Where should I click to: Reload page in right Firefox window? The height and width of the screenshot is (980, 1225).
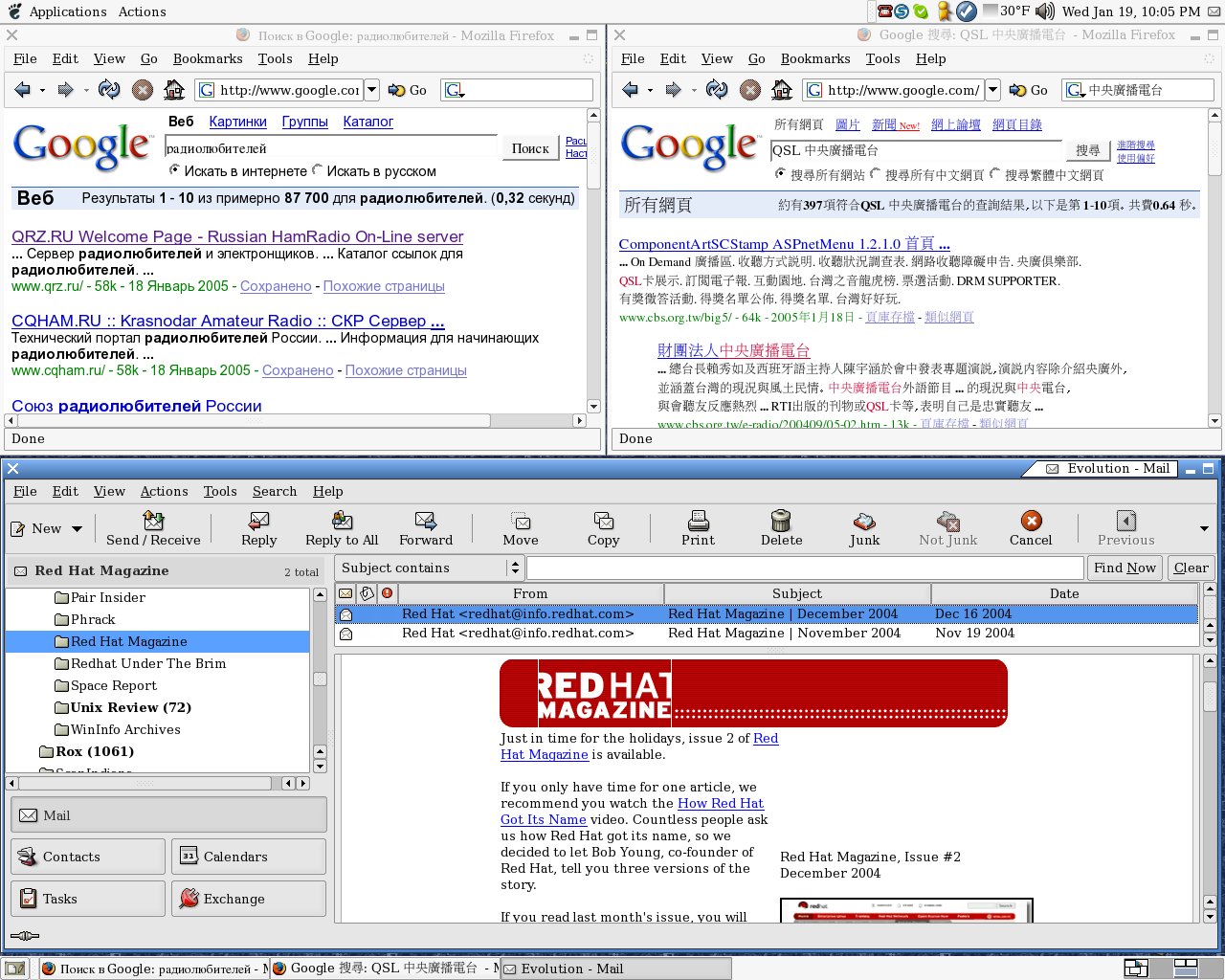tap(717, 90)
